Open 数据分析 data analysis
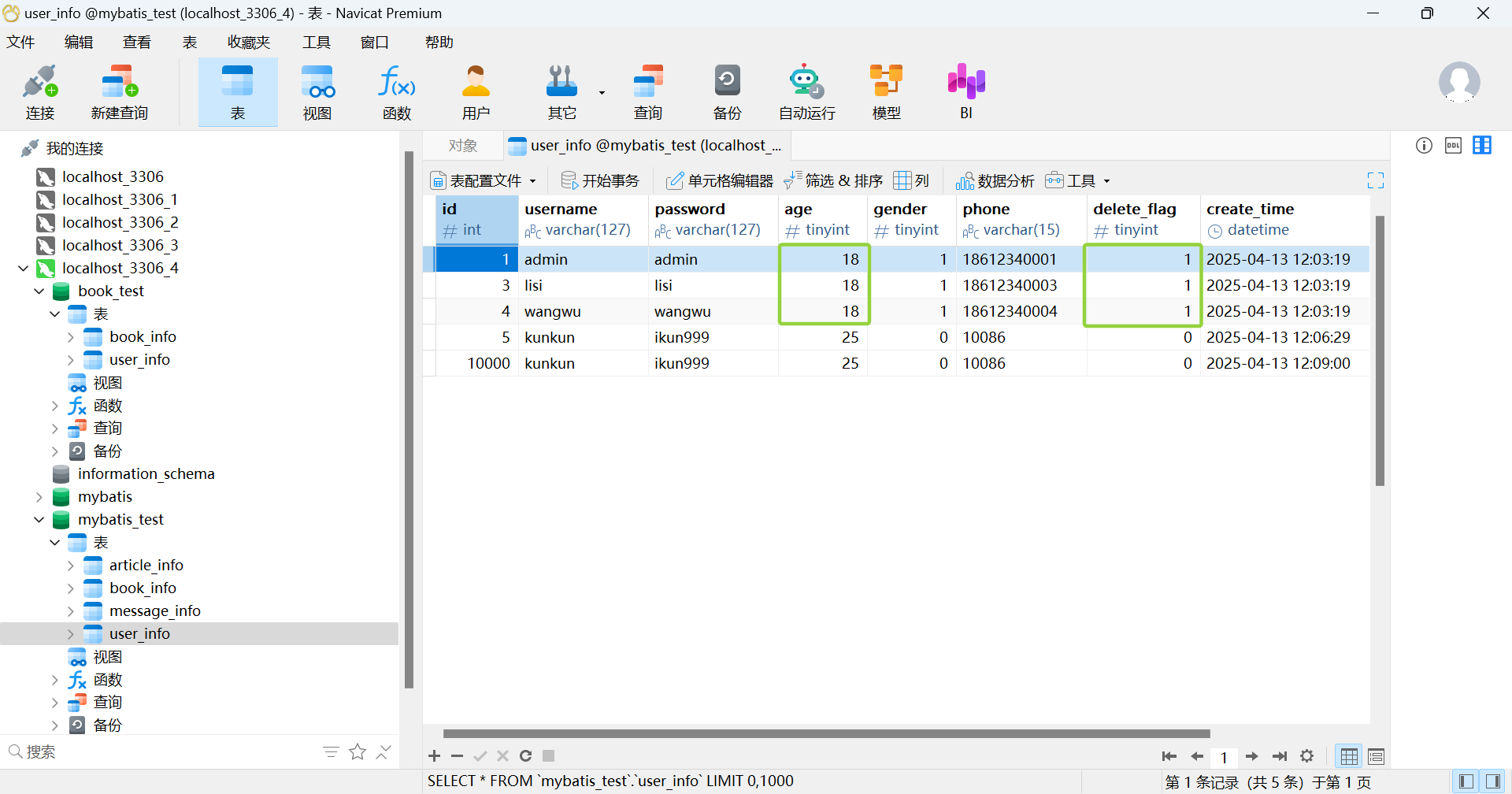The width and height of the screenshot is (1512, 794). pos(995,180)
